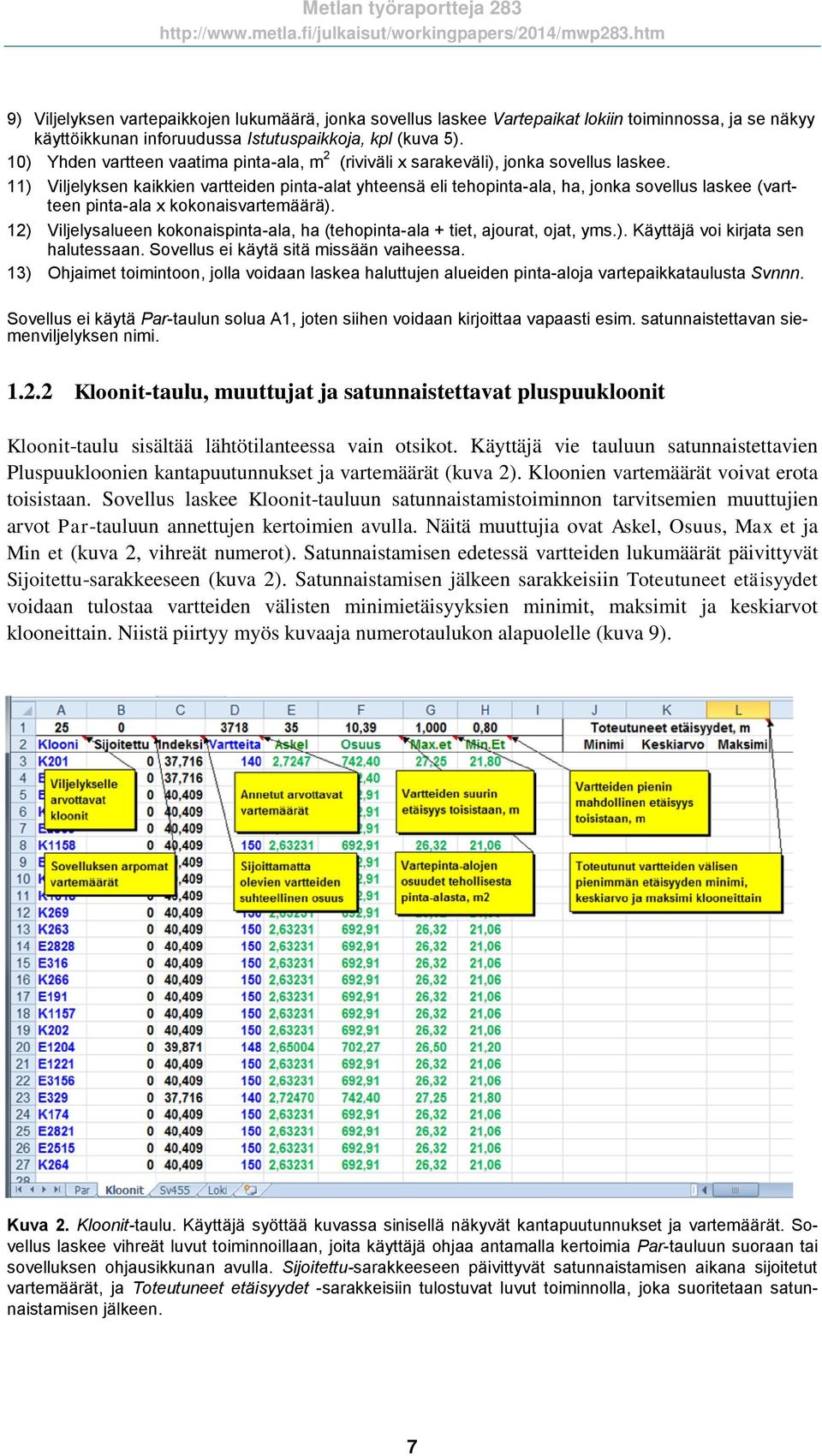This screenshot has width=822, height=1456.
Task: Click the clone cell 'K201'
Action: click(61, 761)
